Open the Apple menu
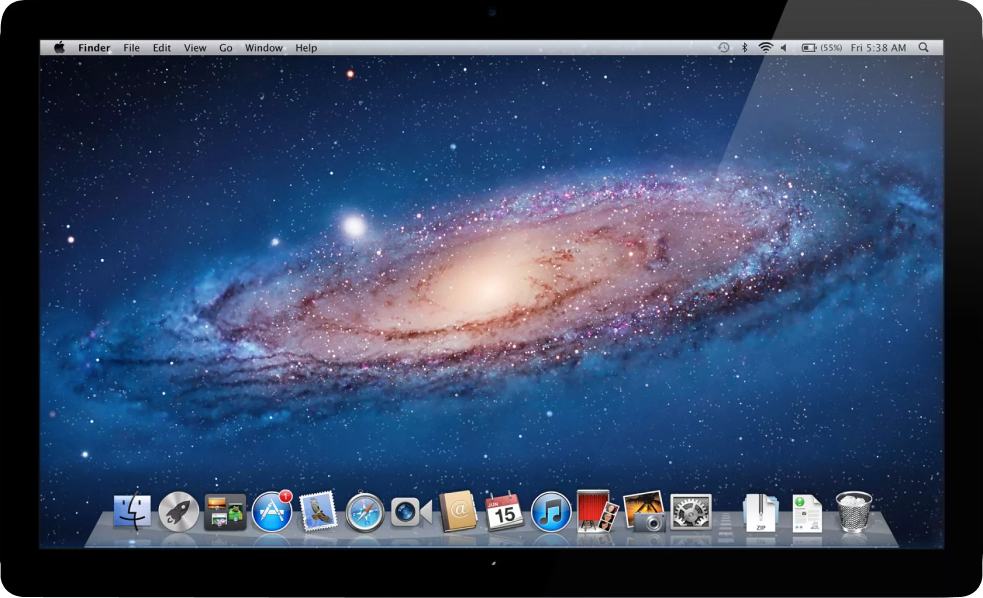The image size is (983, 598). coord(60,48)
